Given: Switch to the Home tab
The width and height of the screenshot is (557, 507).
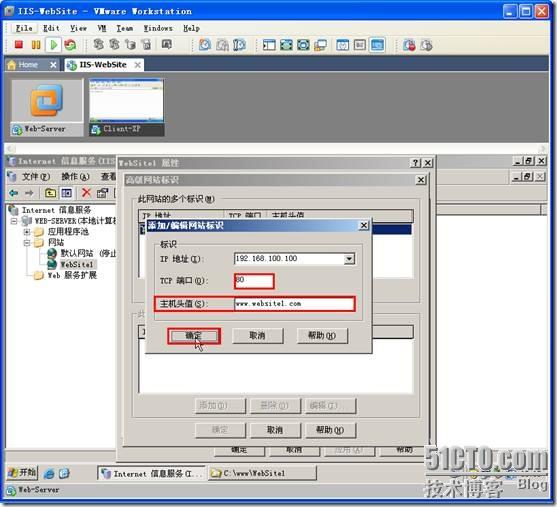Looking at the screenshot, I should click(28, 65).
